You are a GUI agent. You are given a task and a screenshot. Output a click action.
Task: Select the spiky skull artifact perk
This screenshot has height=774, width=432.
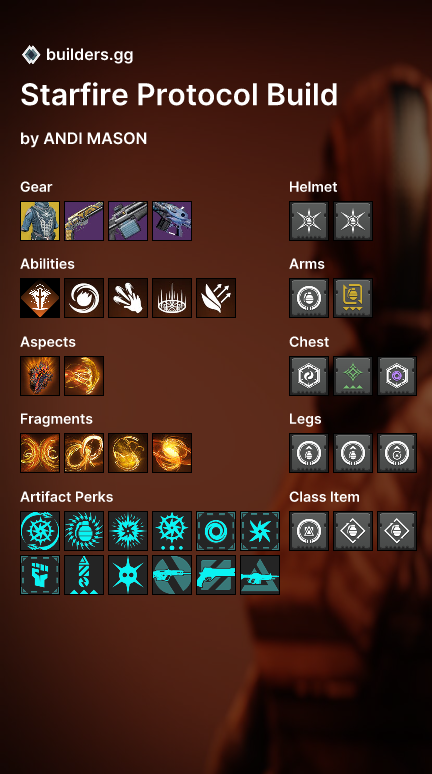point(128,575)
